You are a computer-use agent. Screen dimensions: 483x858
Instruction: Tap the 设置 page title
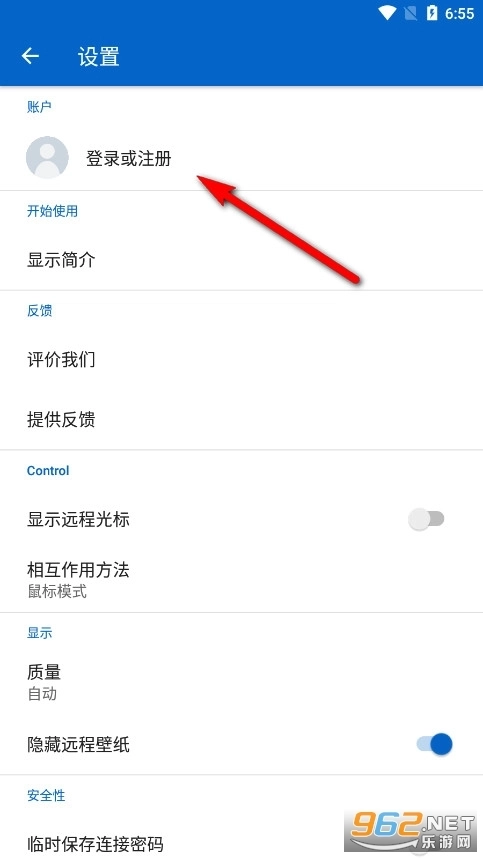[x=98, y=56]
